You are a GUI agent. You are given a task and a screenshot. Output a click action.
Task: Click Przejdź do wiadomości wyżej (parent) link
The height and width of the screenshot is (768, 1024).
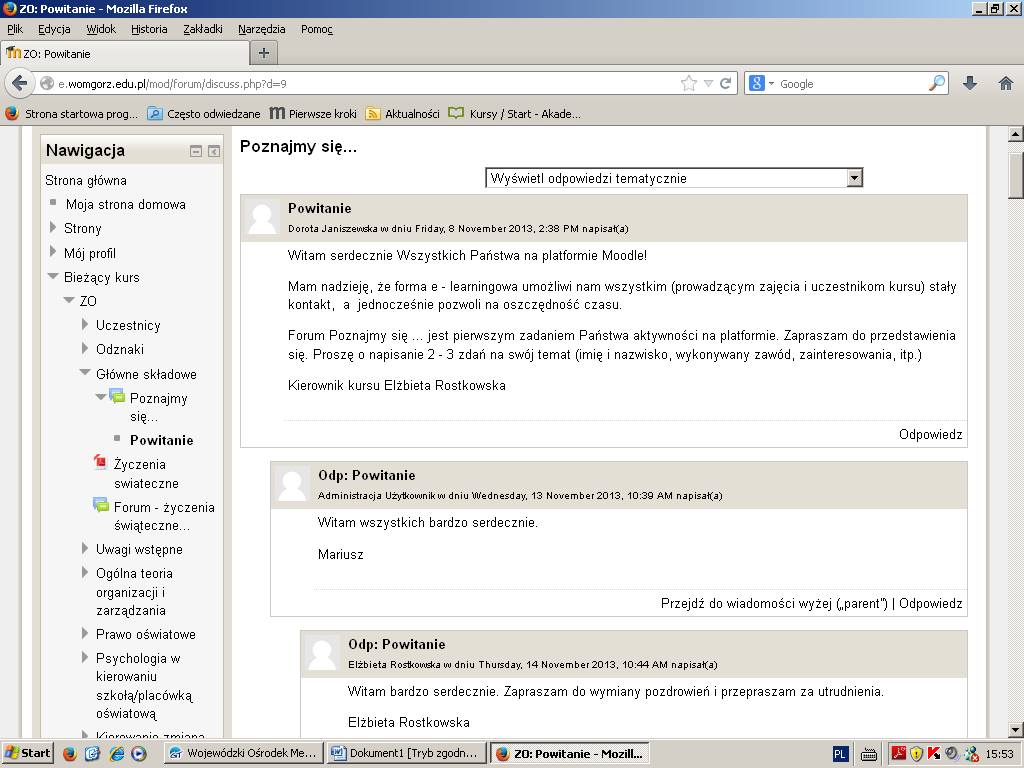[774, 603]
